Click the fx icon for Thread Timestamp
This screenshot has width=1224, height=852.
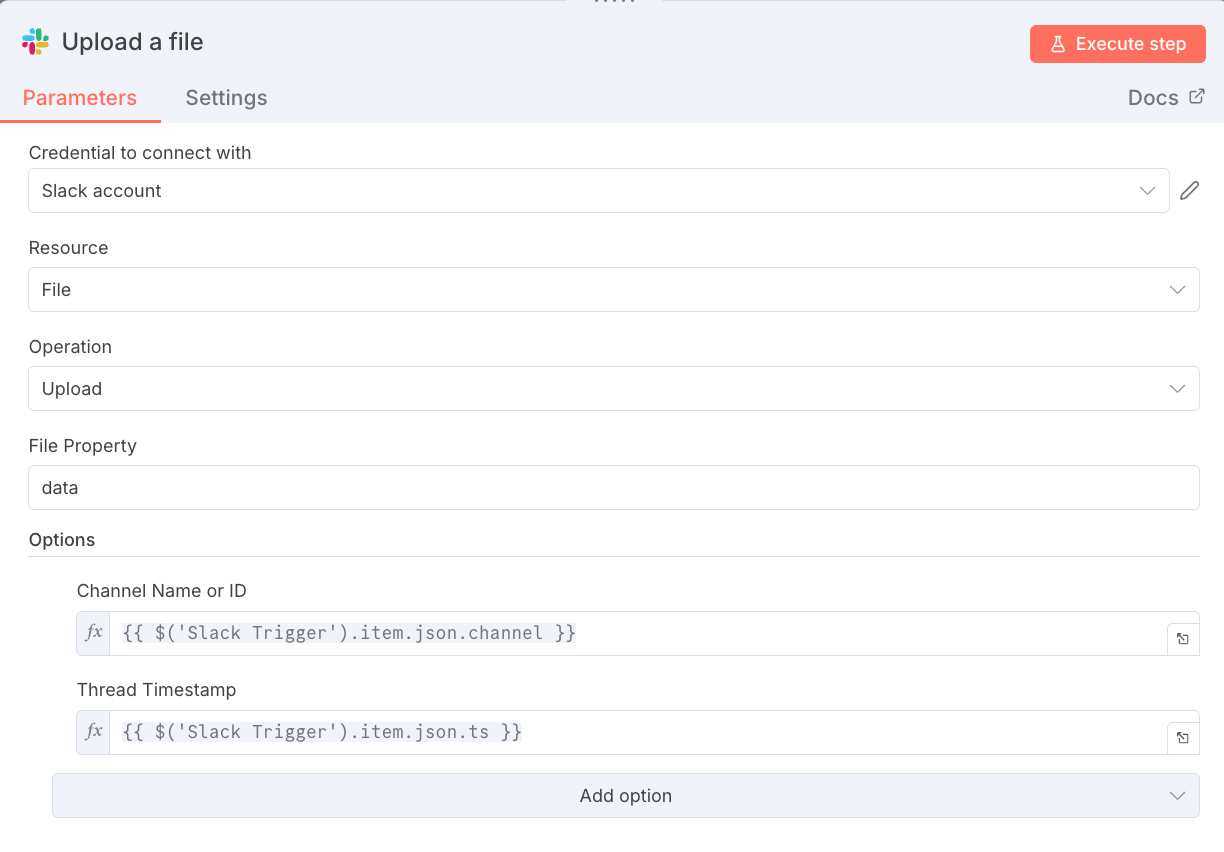click(94, 732)
